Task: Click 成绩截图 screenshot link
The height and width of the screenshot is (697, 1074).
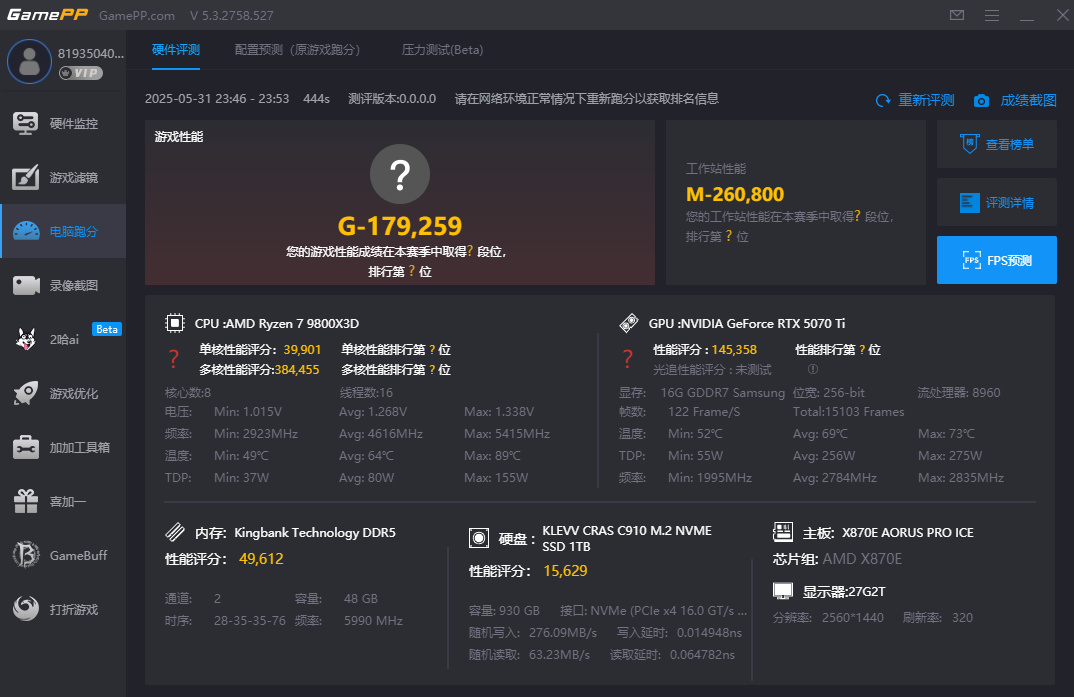Action: (x=1015, y=100)
